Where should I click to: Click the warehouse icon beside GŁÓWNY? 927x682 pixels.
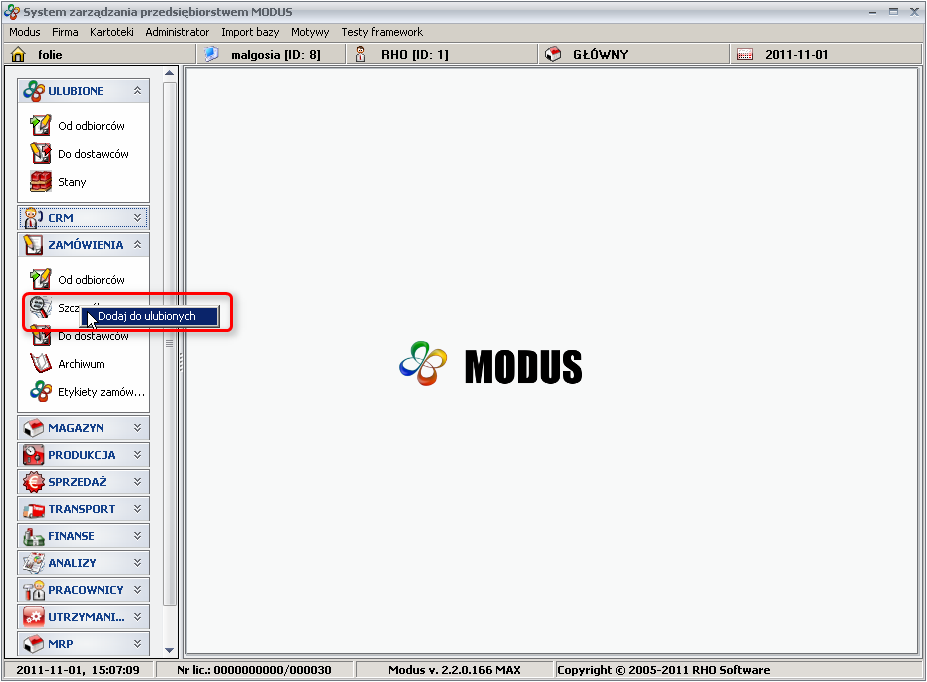click(553, 54)
